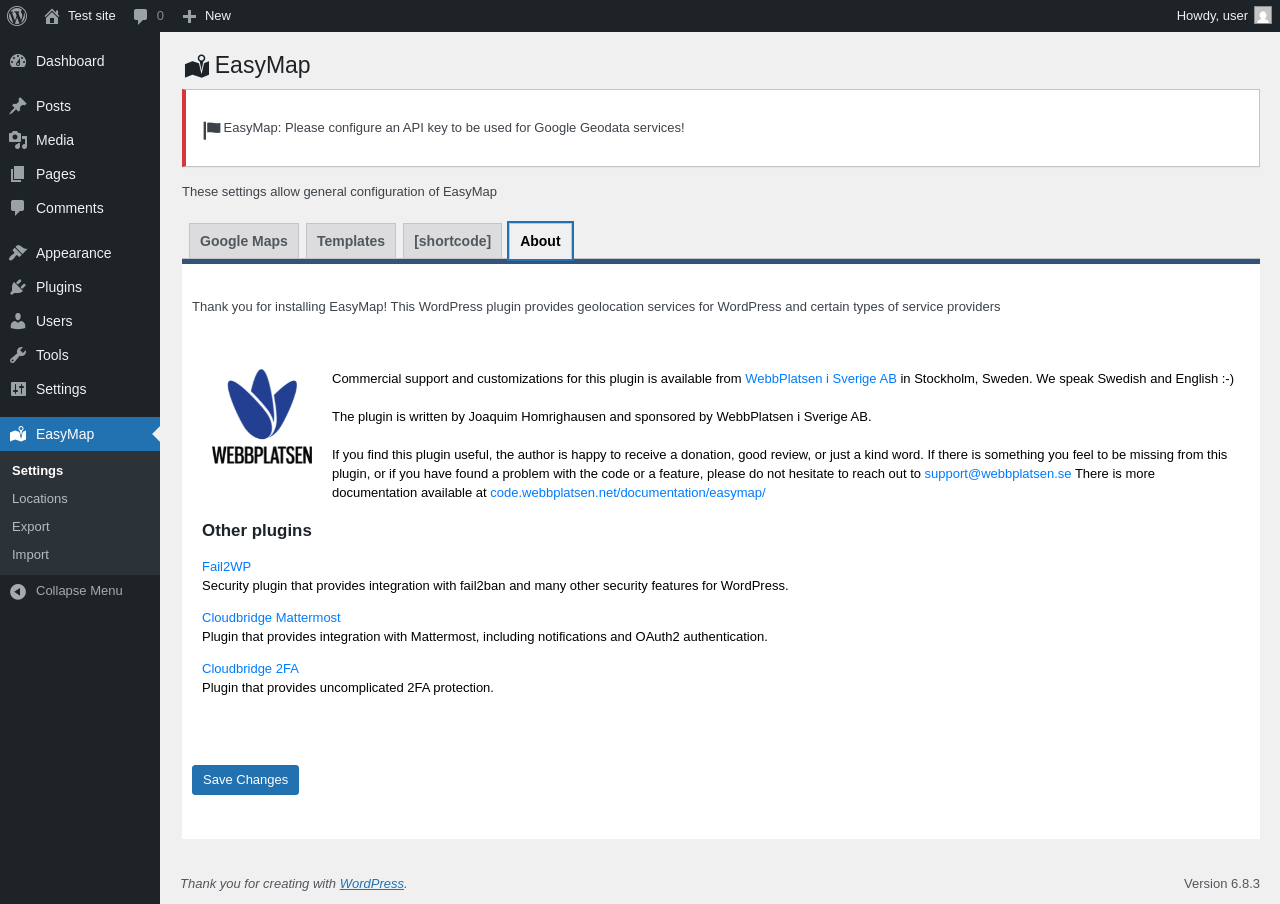Switch to the Google Maps tab
The image size is (1280, 904).
[244, 241]
